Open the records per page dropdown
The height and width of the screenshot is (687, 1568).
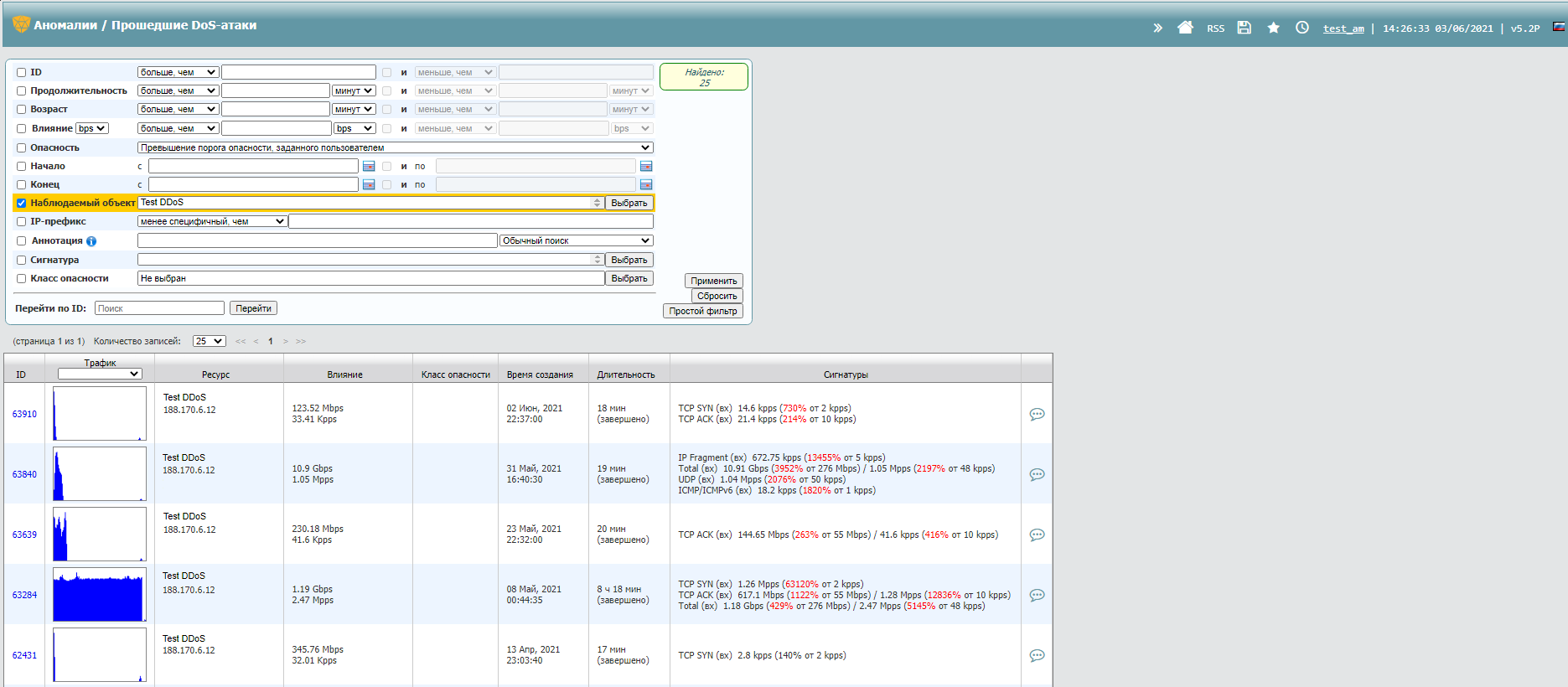click(209, 341)
